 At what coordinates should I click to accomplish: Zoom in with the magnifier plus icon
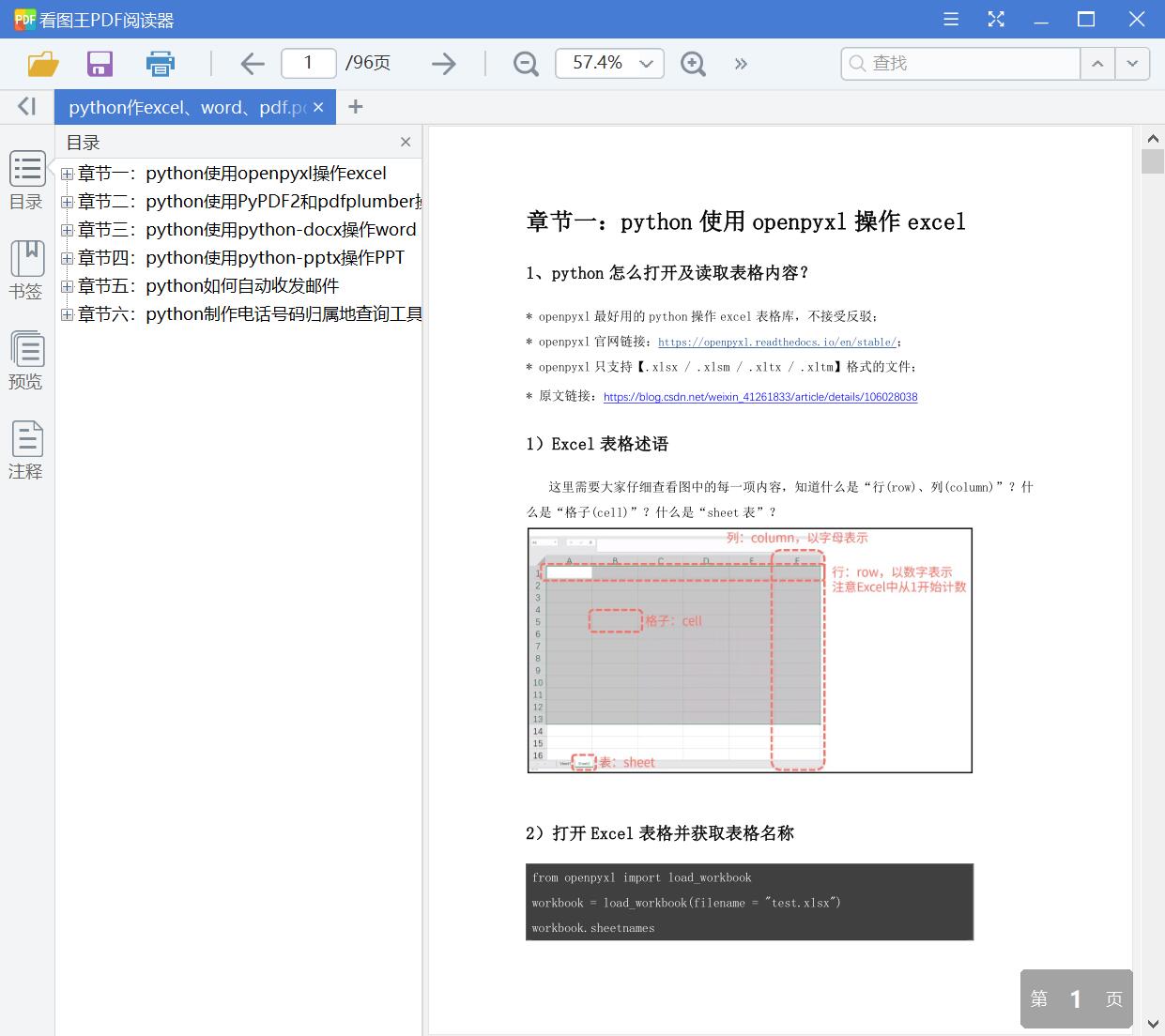693,63
